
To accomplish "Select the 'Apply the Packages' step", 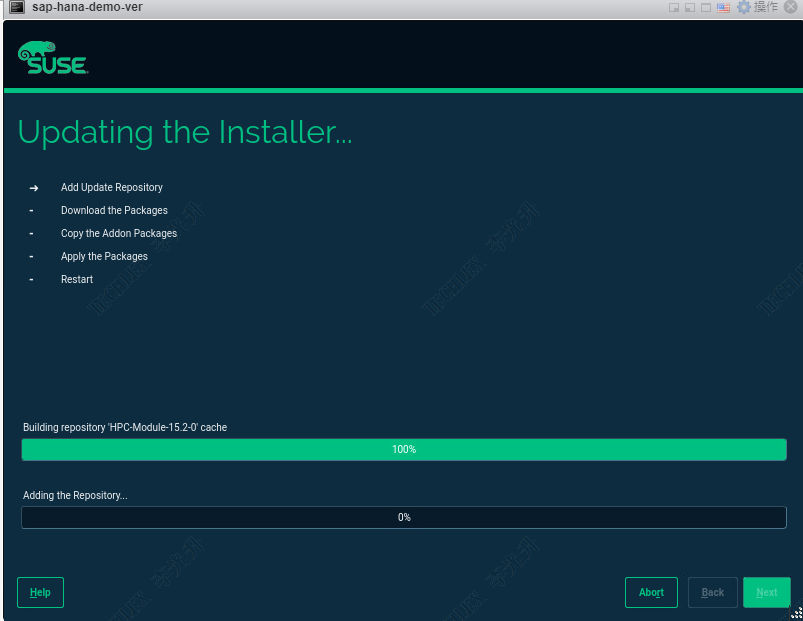I will pos(104,256).
